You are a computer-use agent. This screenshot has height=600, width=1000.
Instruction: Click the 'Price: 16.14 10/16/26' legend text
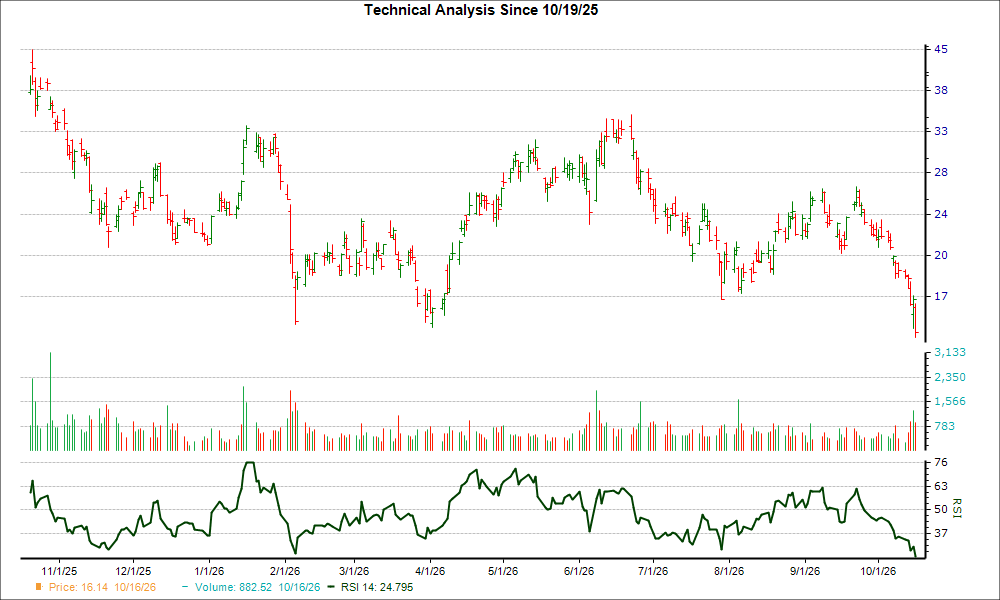coord(102,587)
